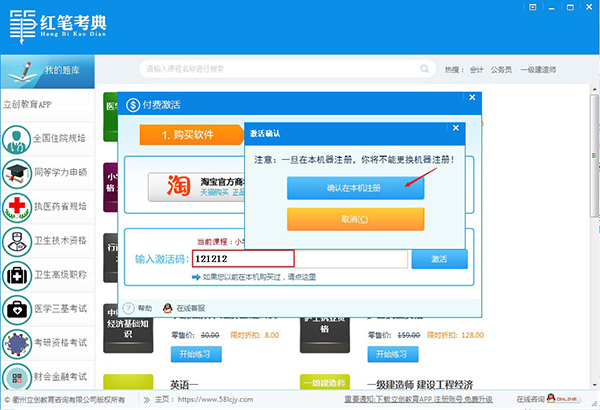
Task: Click scrollbar down arrow of course list
Action: tap(595, 385)
